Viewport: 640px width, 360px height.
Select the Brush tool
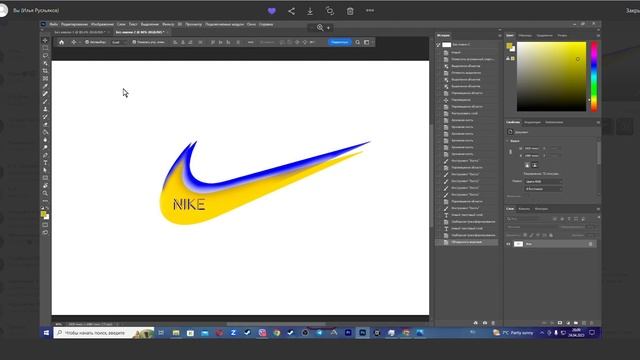point(45,102)
